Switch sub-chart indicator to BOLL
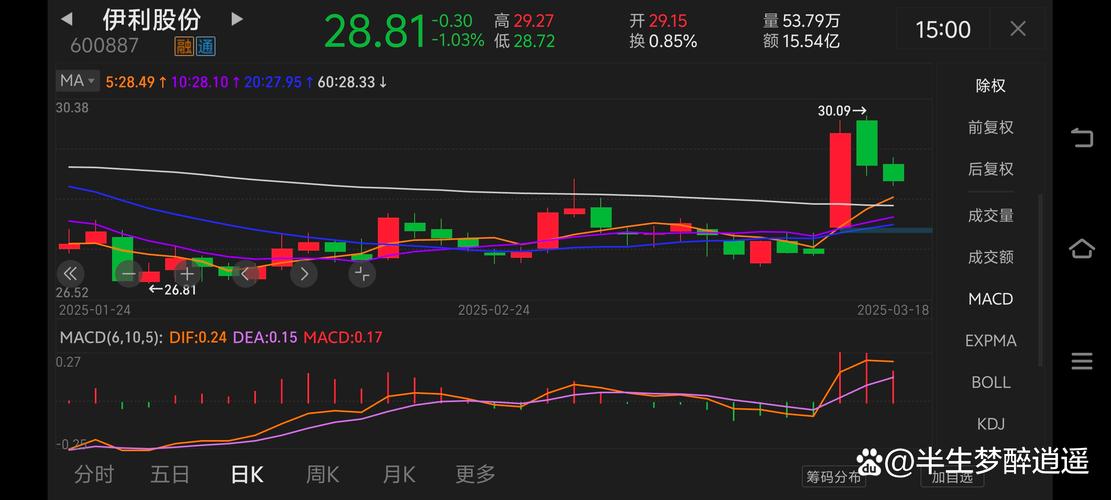The image size is (1111, 500). click(x=990, y=382)
